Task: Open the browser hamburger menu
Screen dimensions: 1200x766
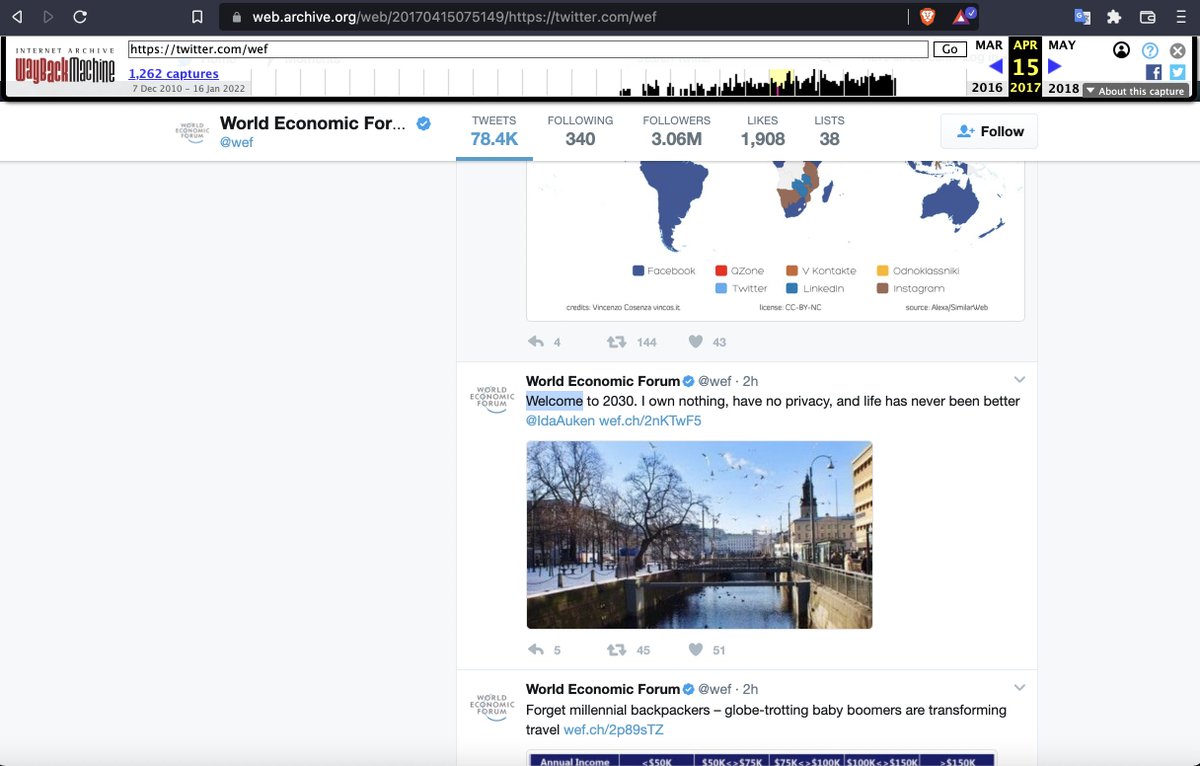Action: pos(1180,17)
